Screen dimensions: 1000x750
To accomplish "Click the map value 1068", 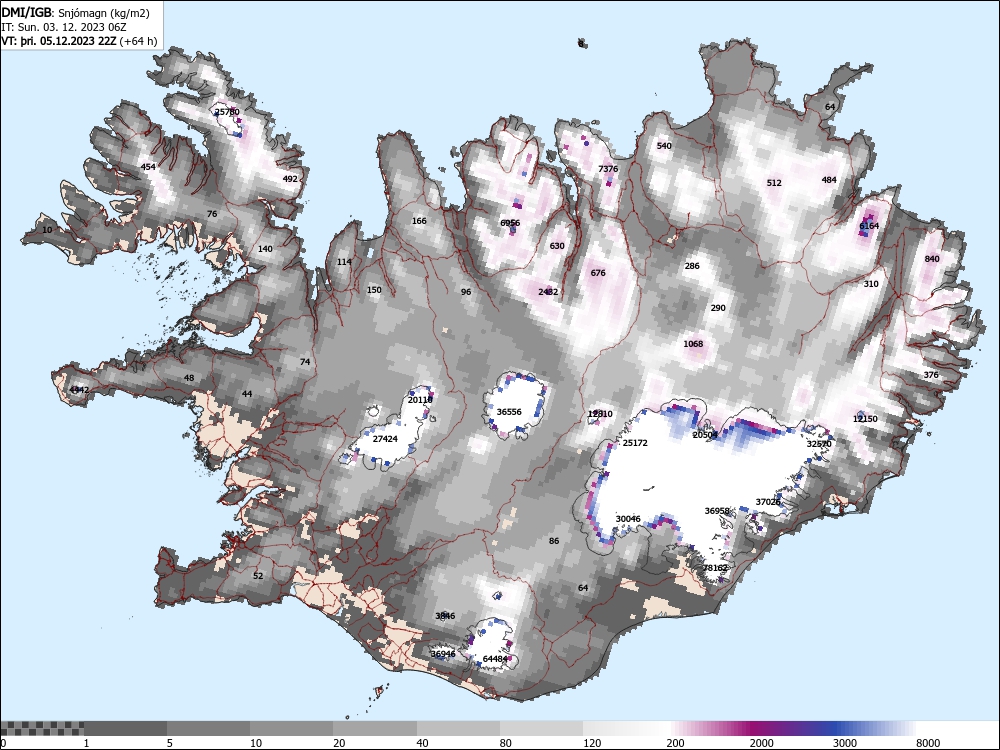I will (693, 344).
